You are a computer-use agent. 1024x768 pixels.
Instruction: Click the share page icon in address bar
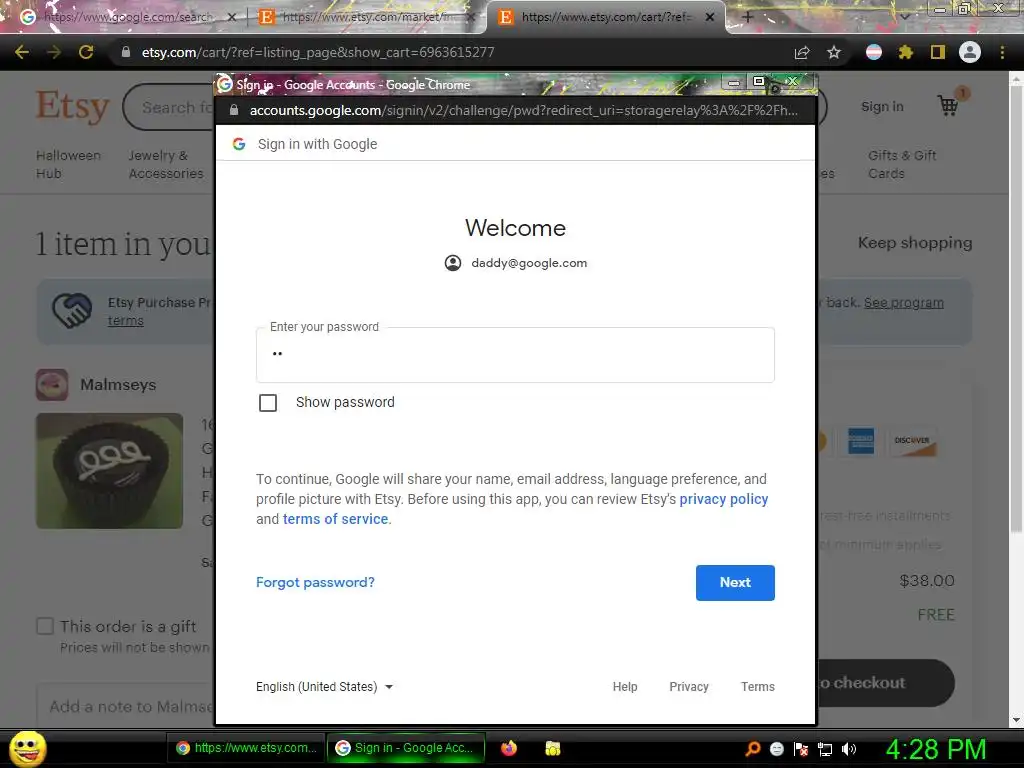tap(802, 52)
